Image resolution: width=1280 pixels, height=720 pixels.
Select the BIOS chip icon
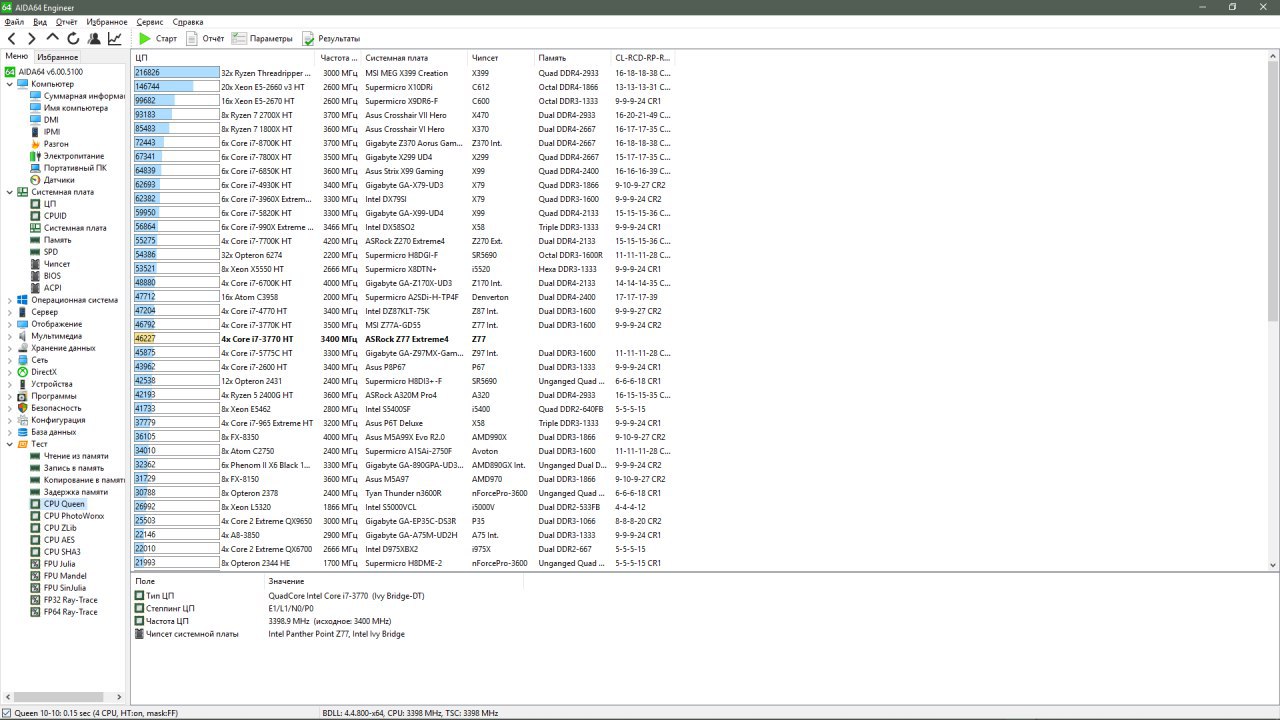[35, 276]
